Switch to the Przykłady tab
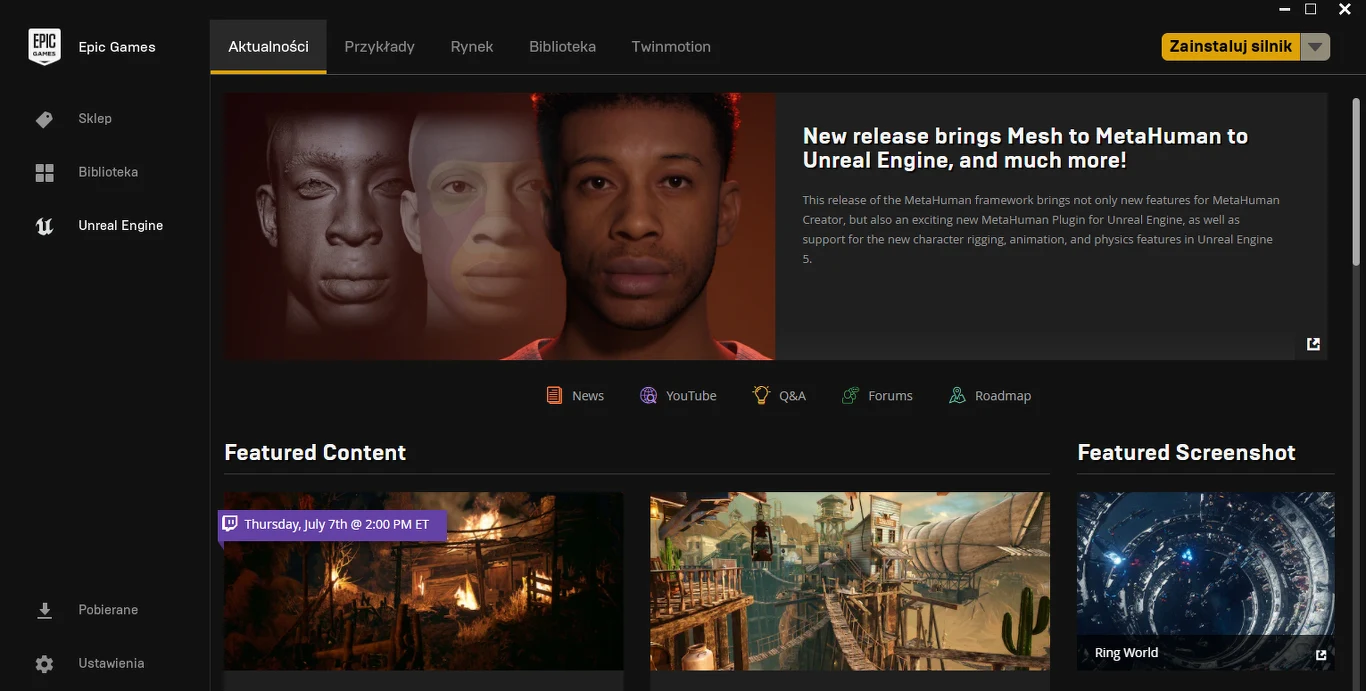The image size is (1366, 691). [379, 47]
